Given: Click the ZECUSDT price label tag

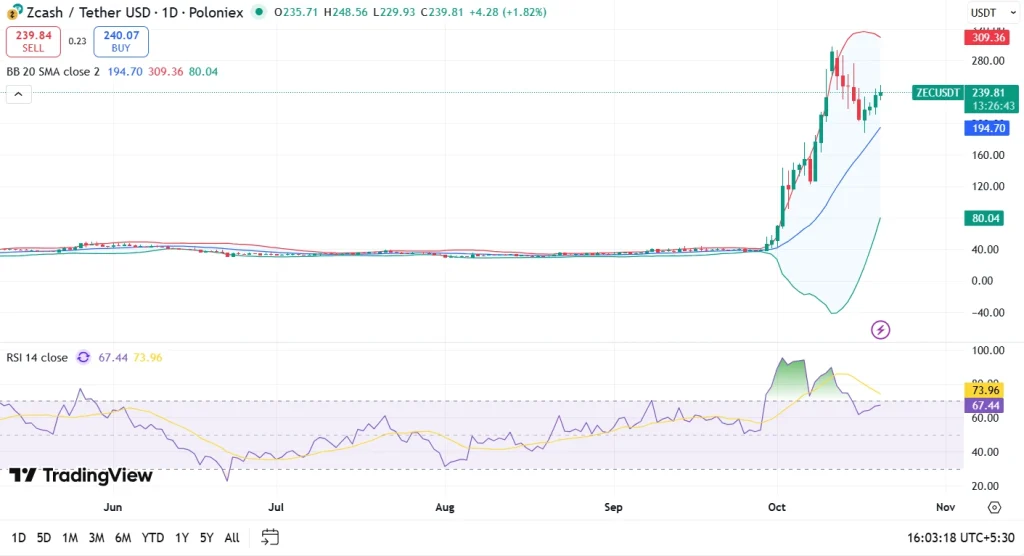Looking at the screenshot, I should (936, 93).
